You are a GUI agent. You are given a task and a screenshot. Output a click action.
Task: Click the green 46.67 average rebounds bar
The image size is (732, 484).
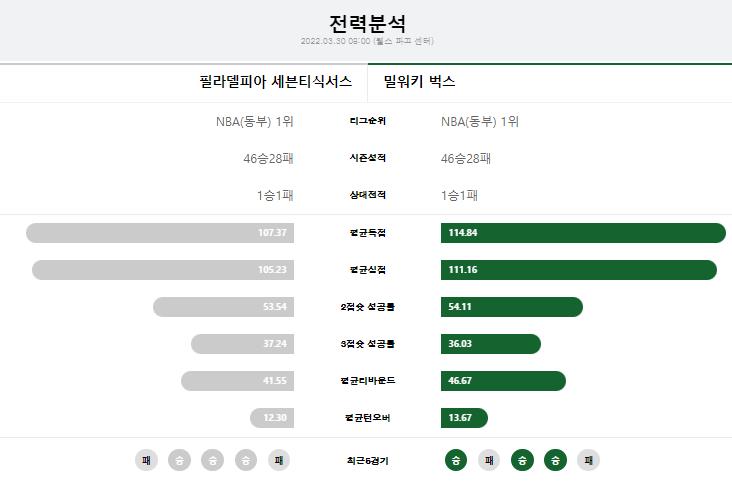click(x=503, y=381)
